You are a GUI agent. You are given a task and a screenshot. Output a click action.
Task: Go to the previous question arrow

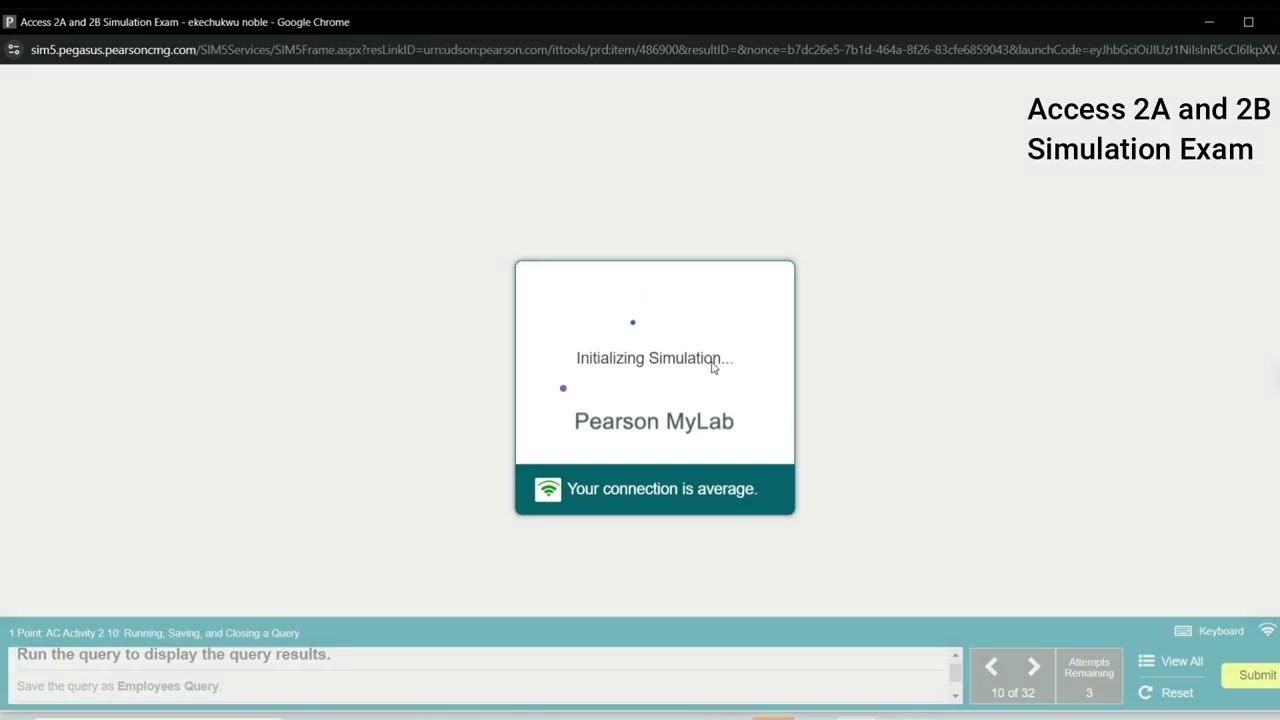(x=991, y=667)
